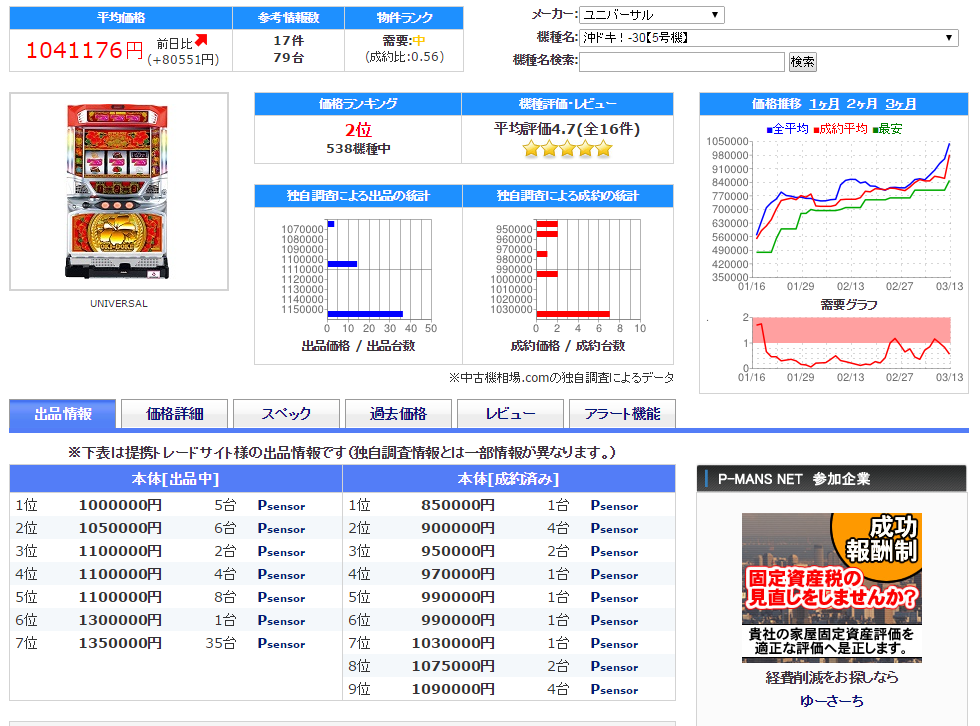Switch to the 価格詳細 tab
Image resolution: width=980 pixels, height=726 pixels.
click(x=174, y=414)
